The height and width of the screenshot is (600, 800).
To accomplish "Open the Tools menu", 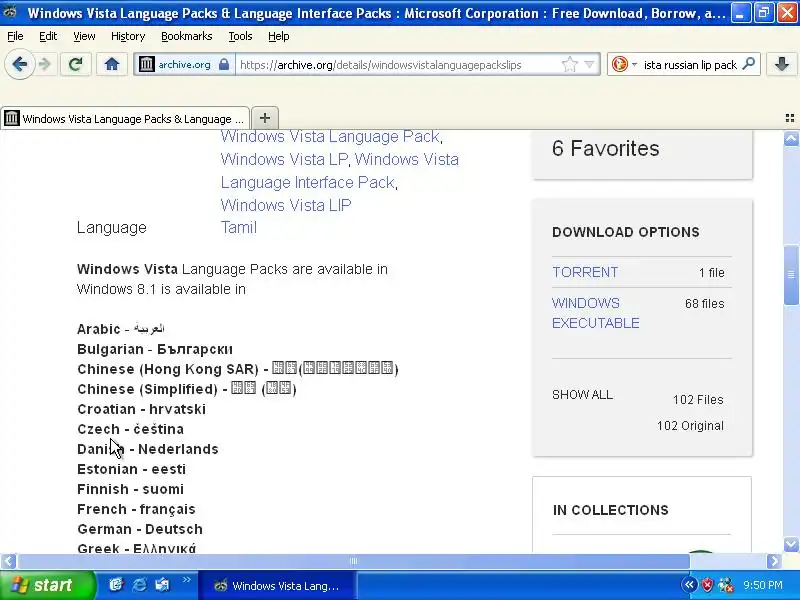I will [240, 36].
